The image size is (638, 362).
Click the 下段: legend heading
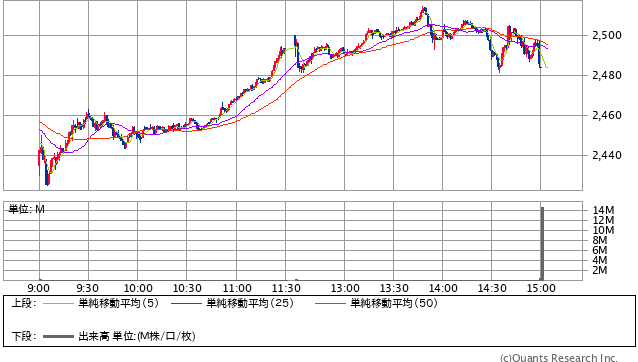pos(24,336)
